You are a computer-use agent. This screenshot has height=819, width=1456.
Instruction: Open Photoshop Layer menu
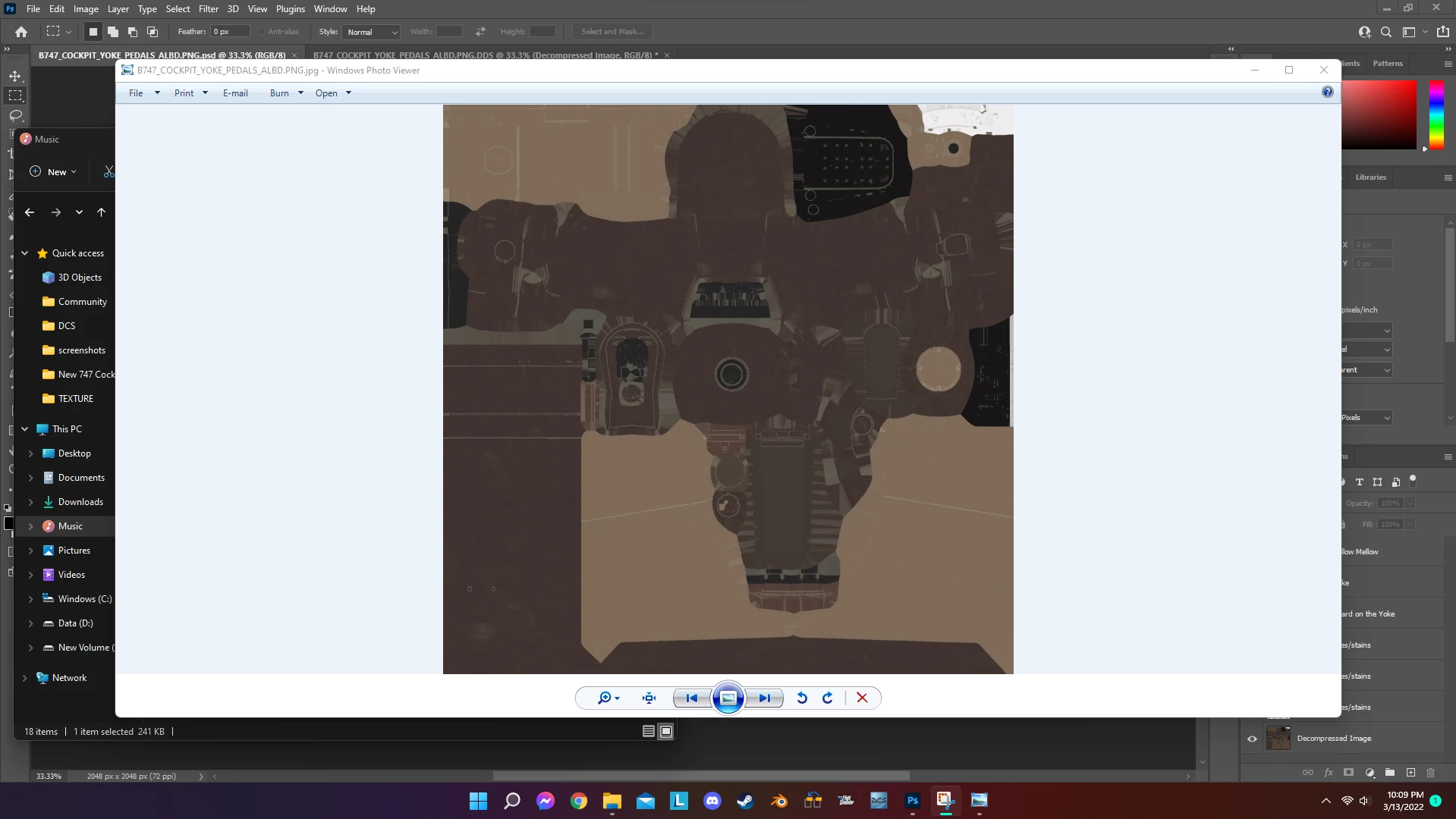(x=118, y=9)
